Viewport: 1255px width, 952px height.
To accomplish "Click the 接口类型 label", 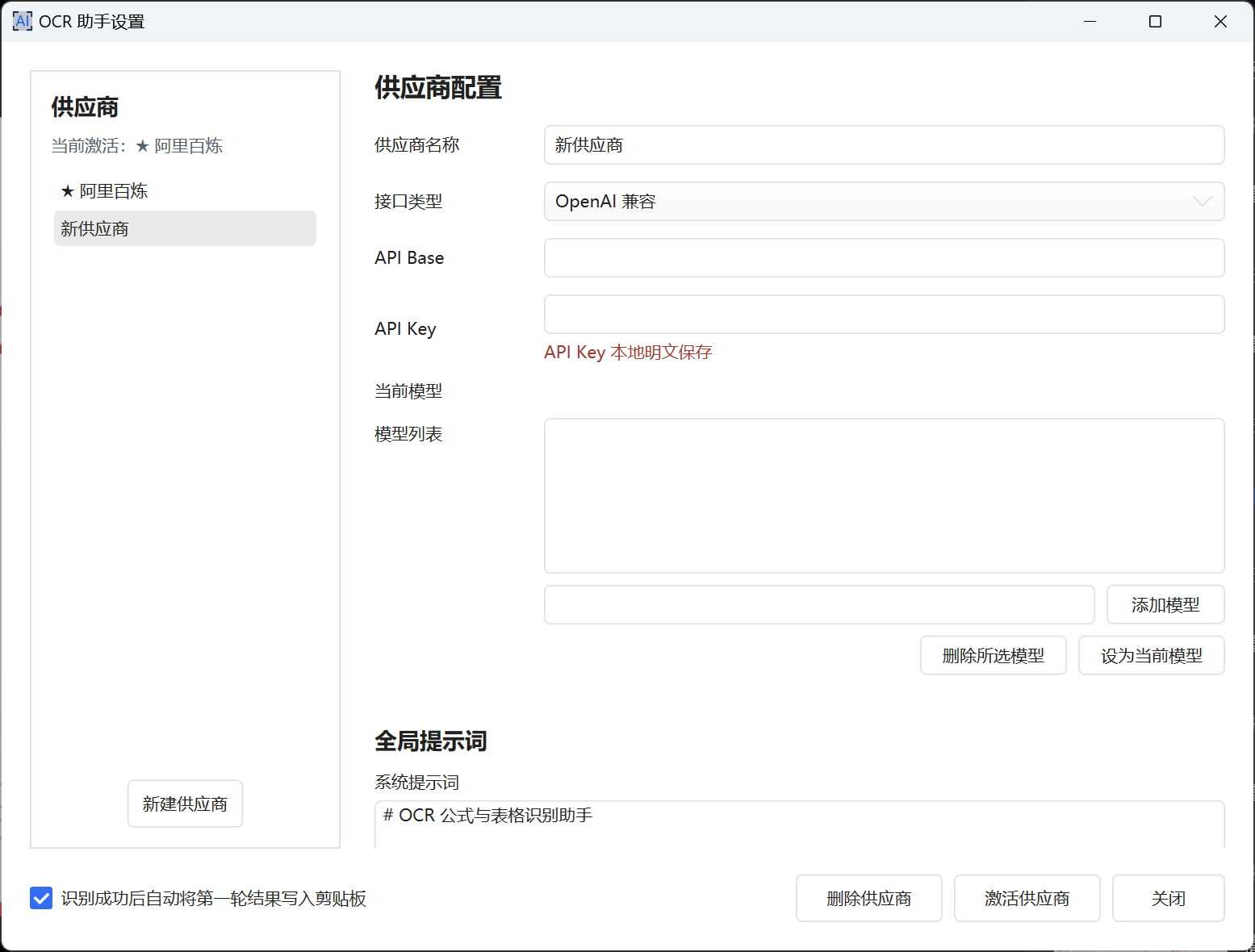I will [408, 202].
